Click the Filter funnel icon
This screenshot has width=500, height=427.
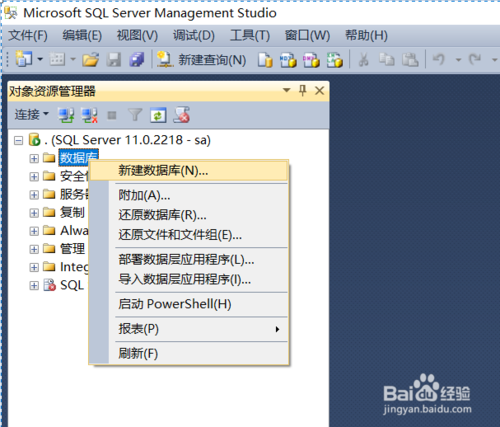point(135,115)
